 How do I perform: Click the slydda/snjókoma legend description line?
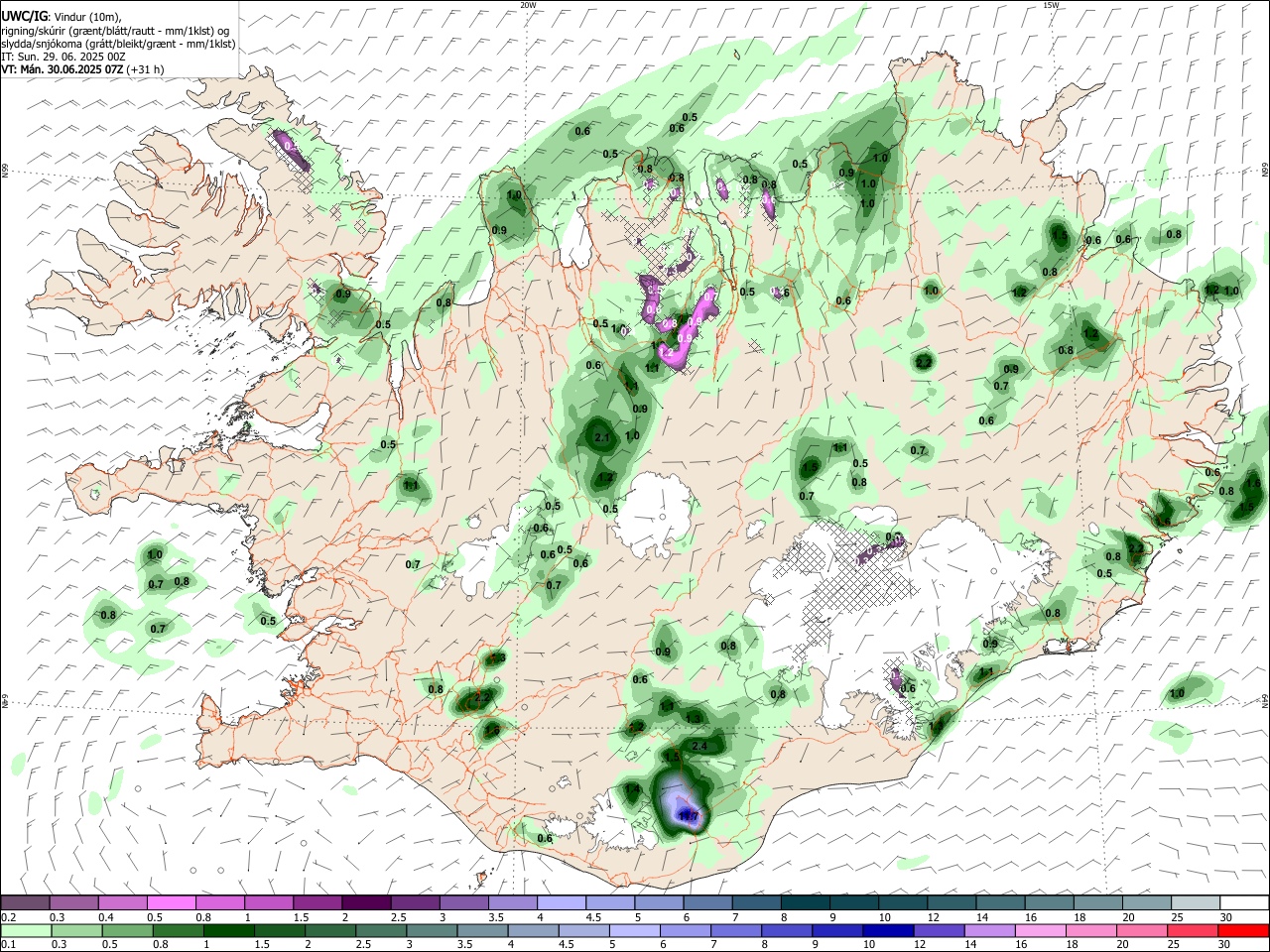pyautogui.click(x=117, y=44)
